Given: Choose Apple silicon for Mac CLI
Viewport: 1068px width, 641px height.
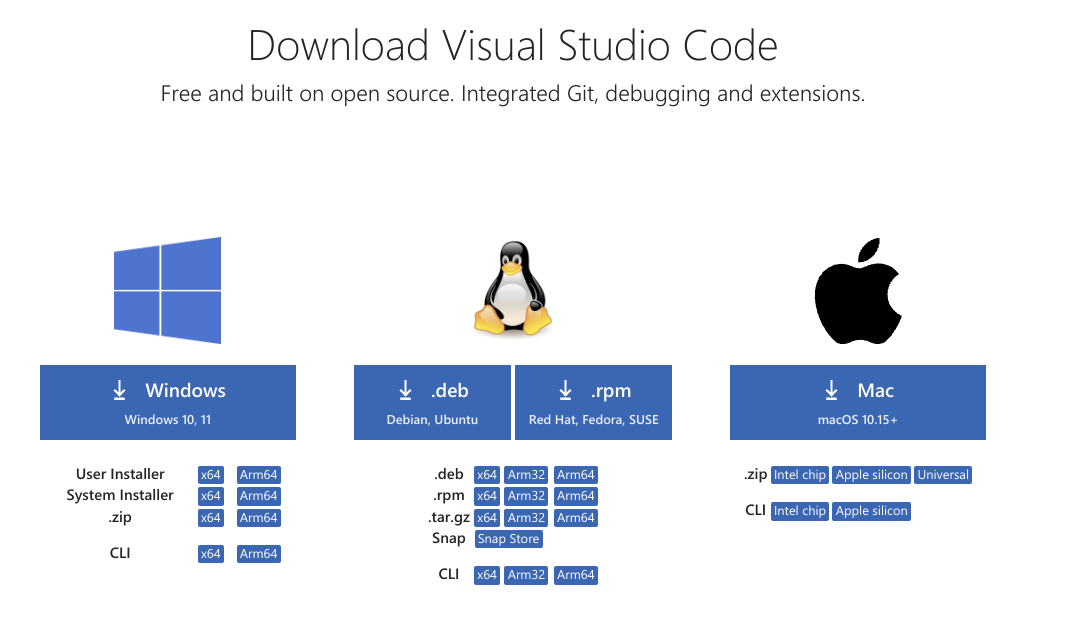Looking at the screenshot, I should (x=872, y=511).
